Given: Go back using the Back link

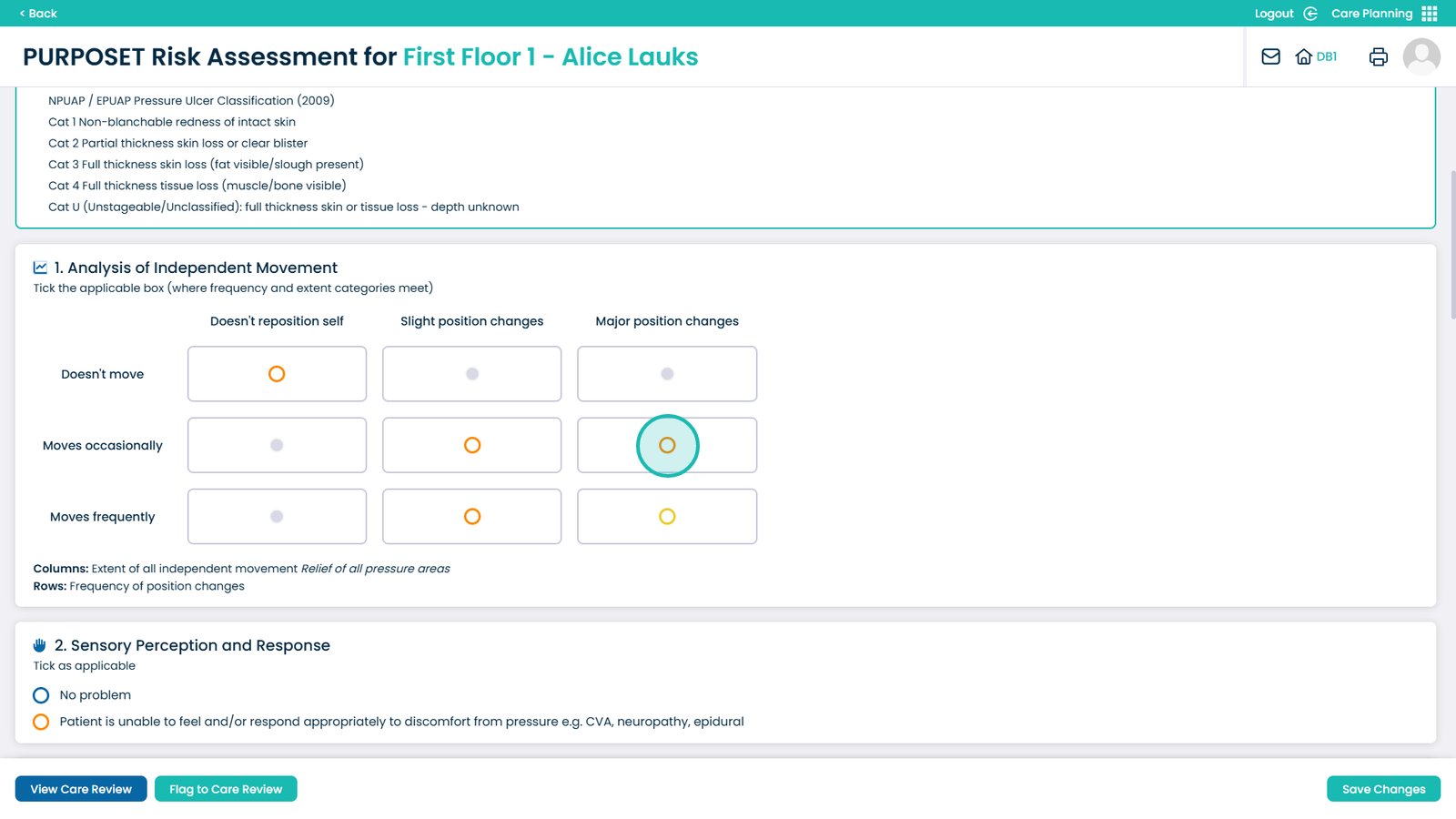Looking at the screenshot, I should coord(38,14).
